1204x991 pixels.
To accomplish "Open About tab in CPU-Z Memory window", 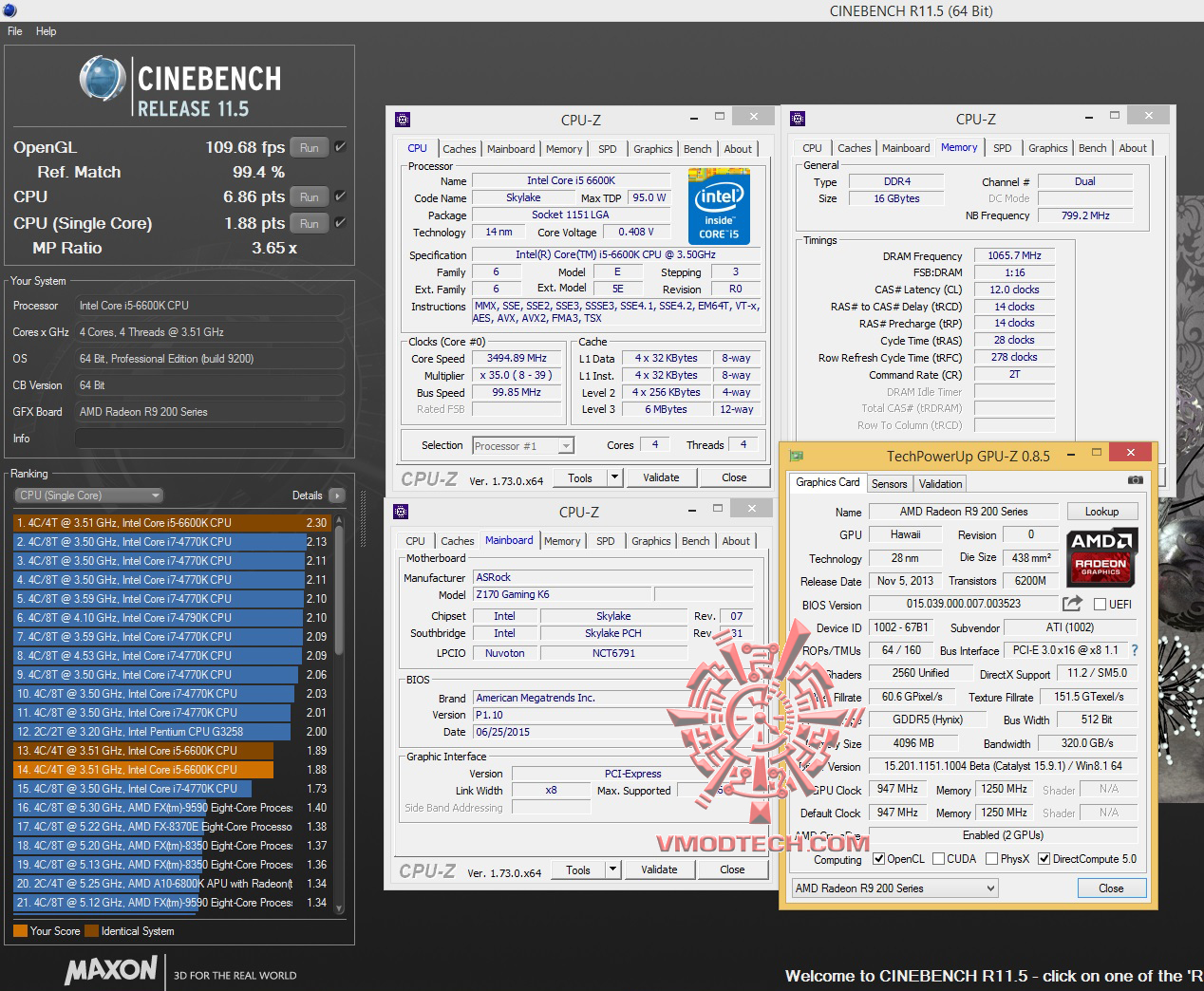I will [x=1133, y=148].
